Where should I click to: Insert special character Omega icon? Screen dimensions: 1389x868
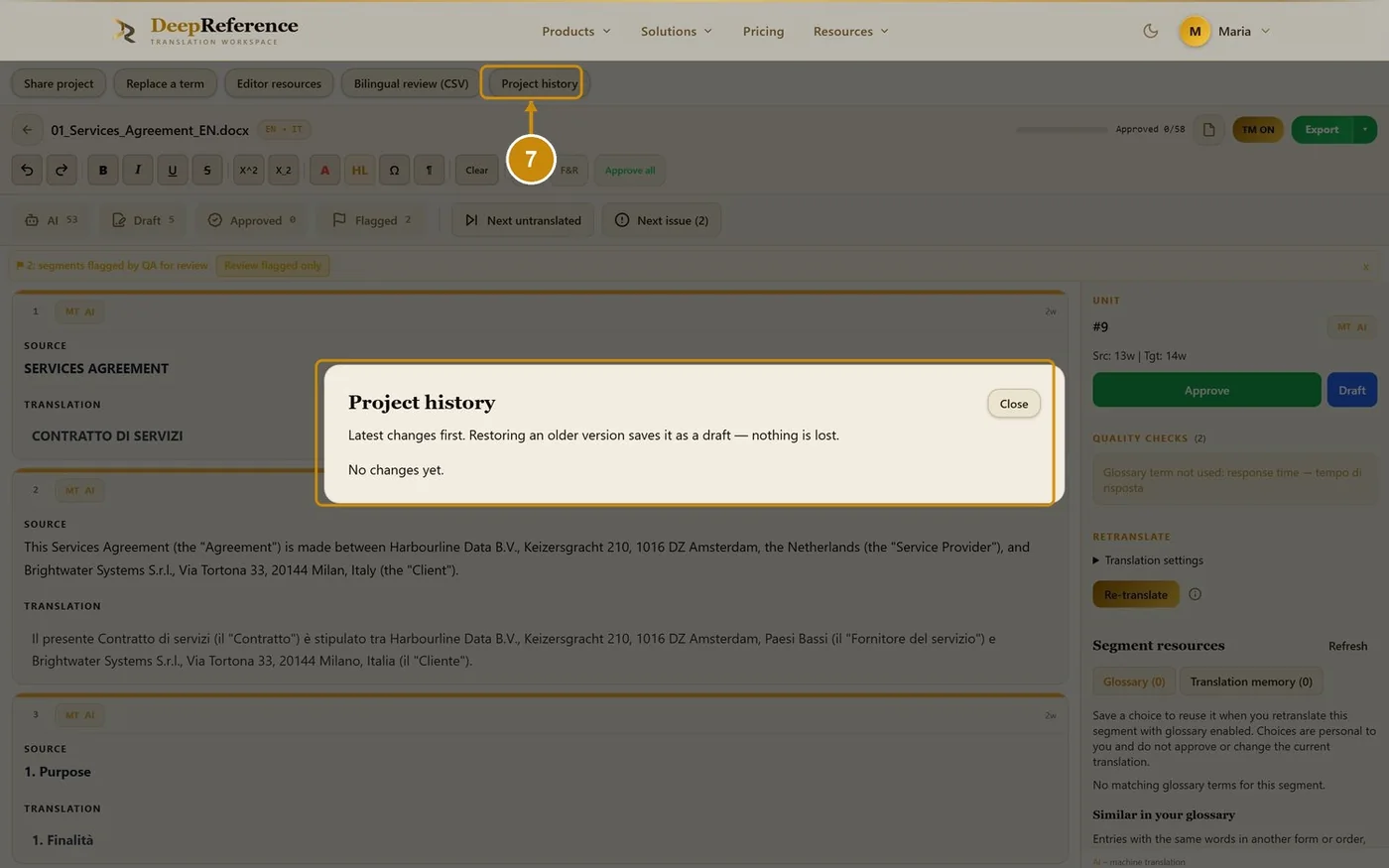394,170
